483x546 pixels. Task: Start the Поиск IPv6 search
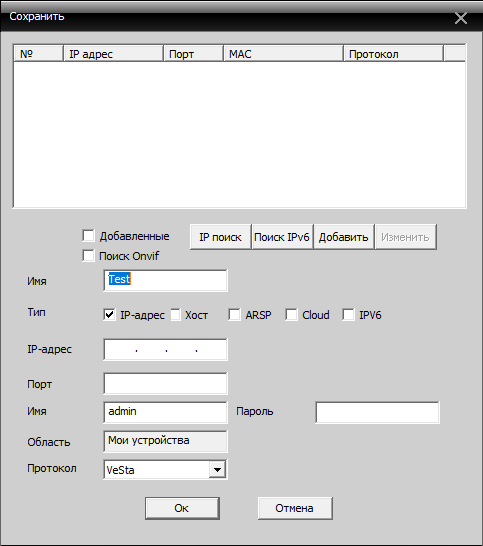(x=282, y=237)
